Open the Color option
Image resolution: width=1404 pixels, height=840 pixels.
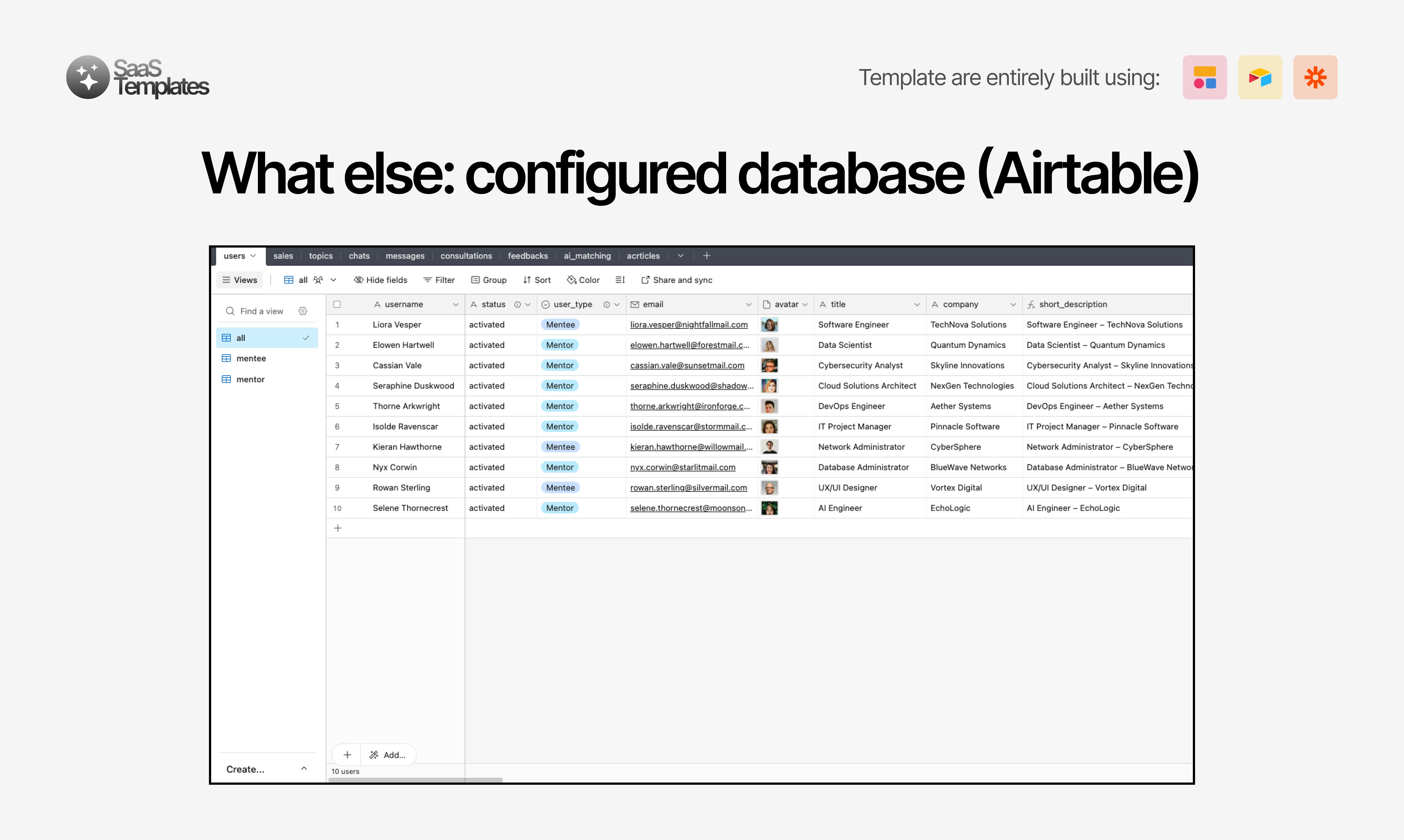(583, 280)
